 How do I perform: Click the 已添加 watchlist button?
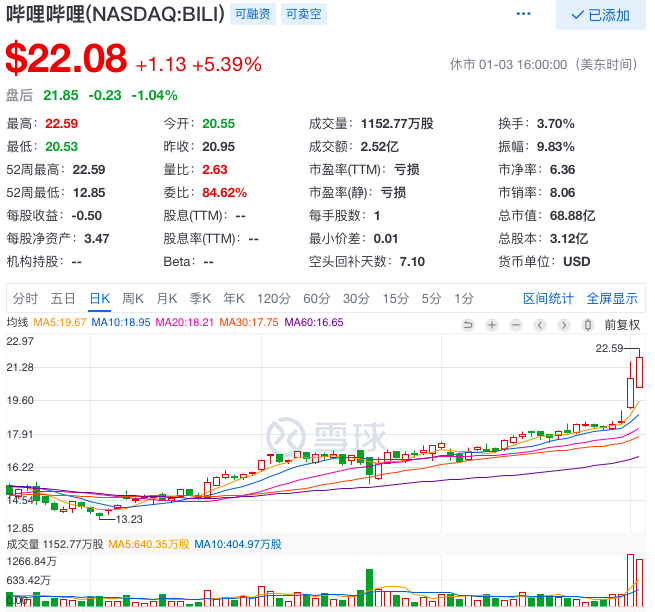(600, 15)
